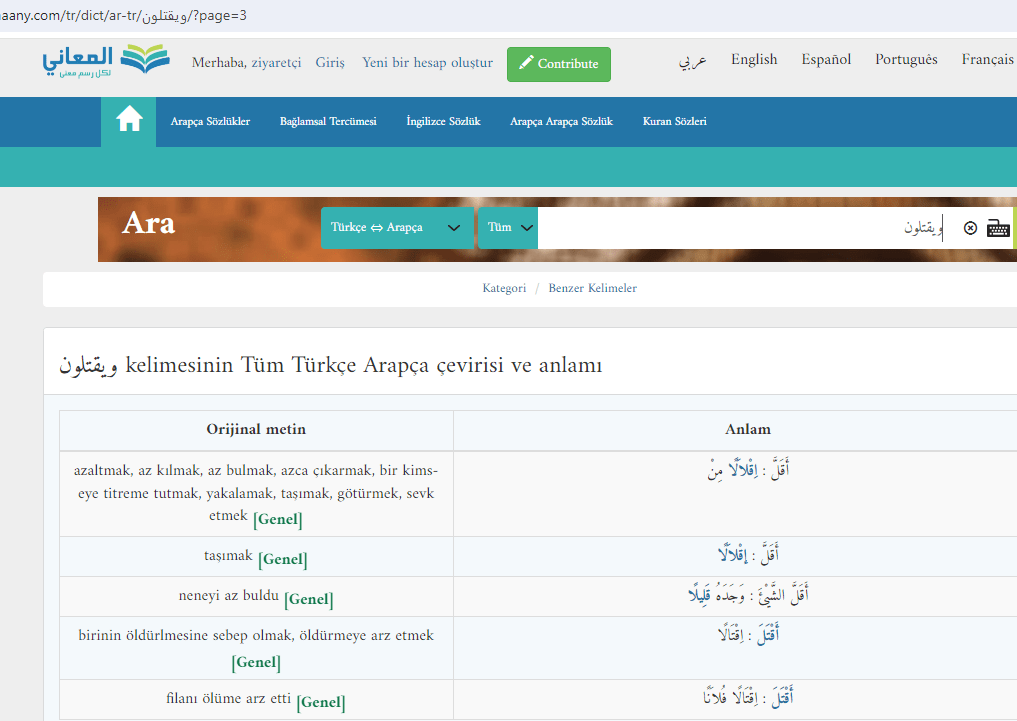Open the Benzer Kelimeler link
This screenshot has height=721, width=1017.
[x=592, y=288]
